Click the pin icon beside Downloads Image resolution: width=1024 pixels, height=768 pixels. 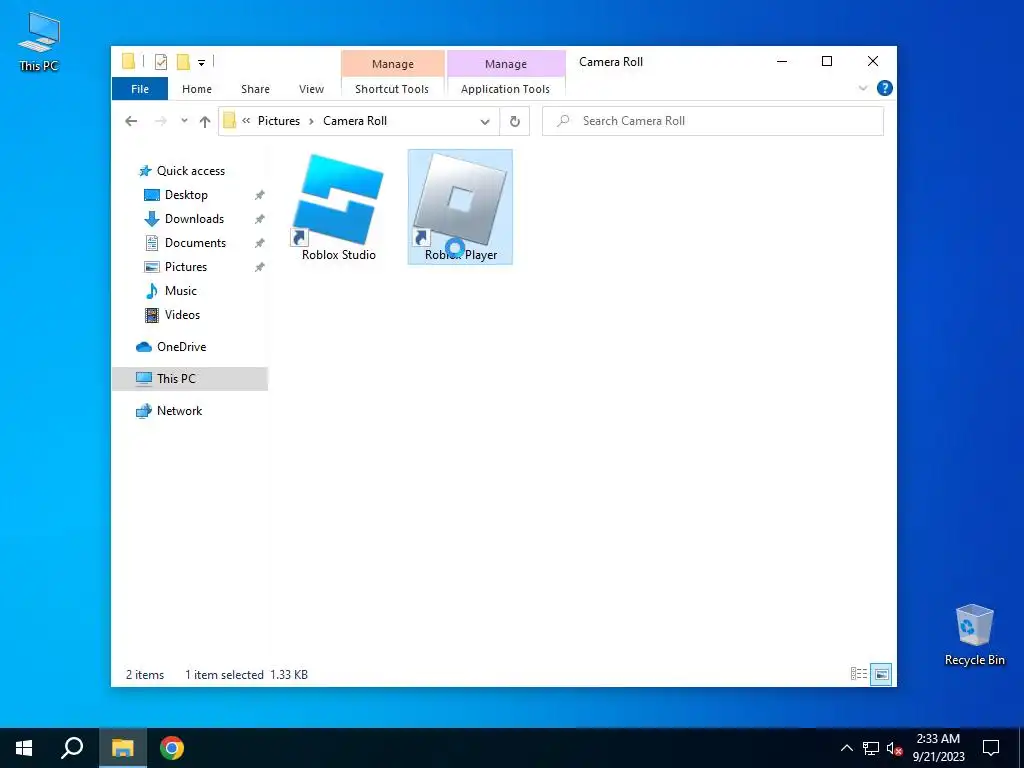pos(259,219)
